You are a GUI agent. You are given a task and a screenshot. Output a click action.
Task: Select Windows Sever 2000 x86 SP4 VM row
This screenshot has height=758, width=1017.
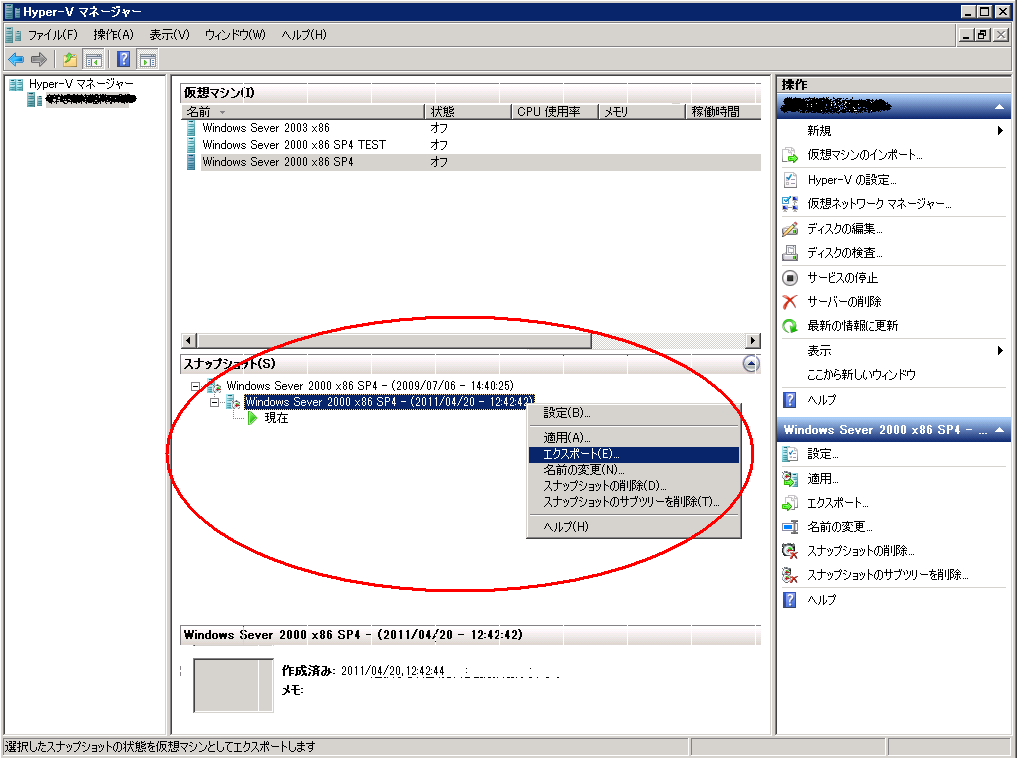[472, 162]
